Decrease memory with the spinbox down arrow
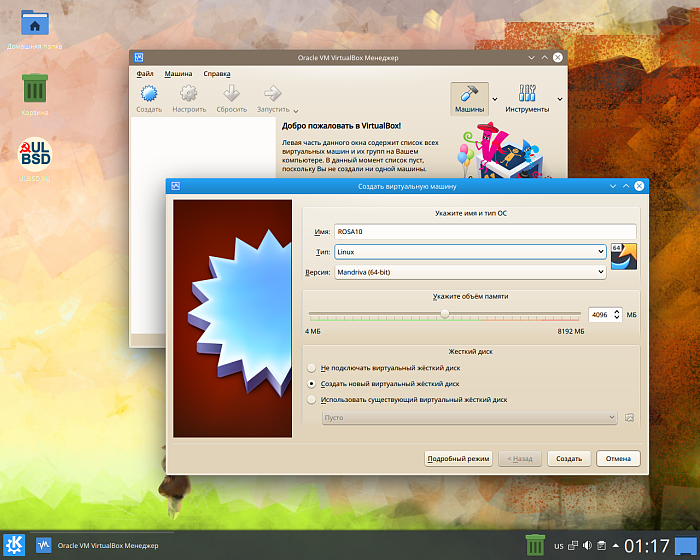Image resolution: width=700 pixels, height=560 pixels. pyautogui.click(x=617, y=318)
